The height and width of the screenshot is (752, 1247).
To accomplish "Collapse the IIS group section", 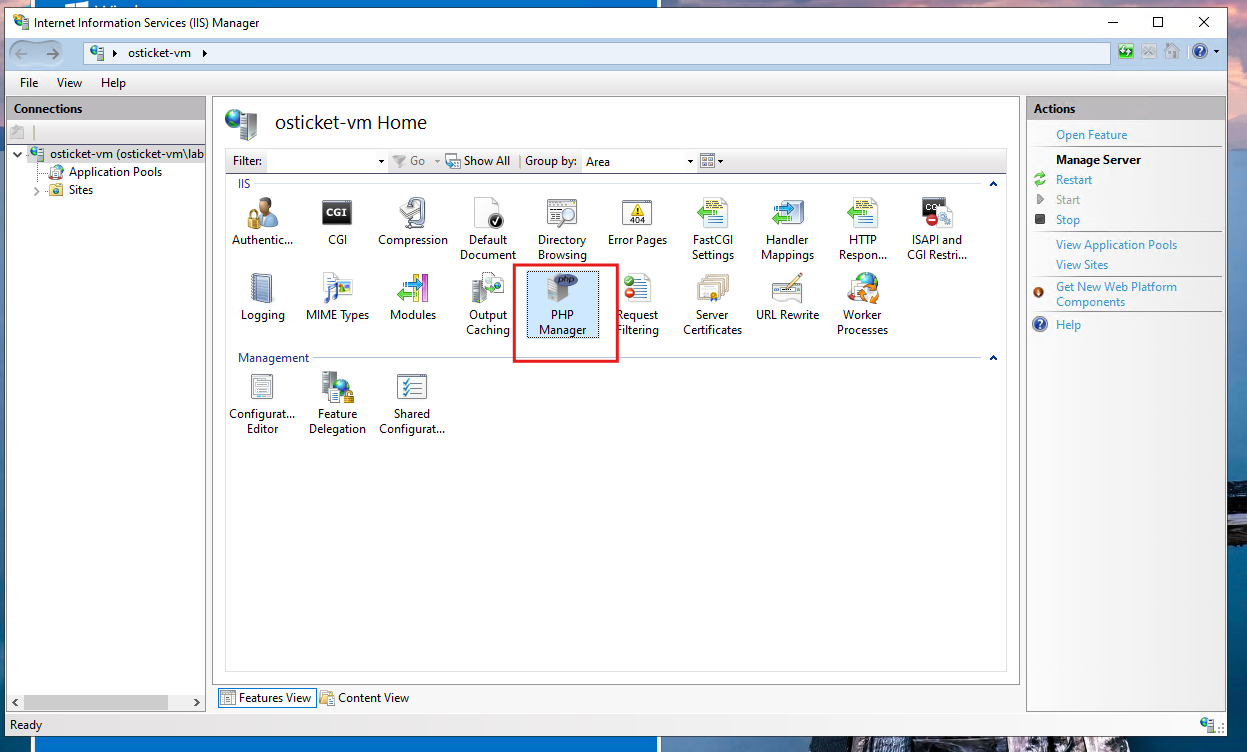I will pyautogui.click(x=993, y=184).
